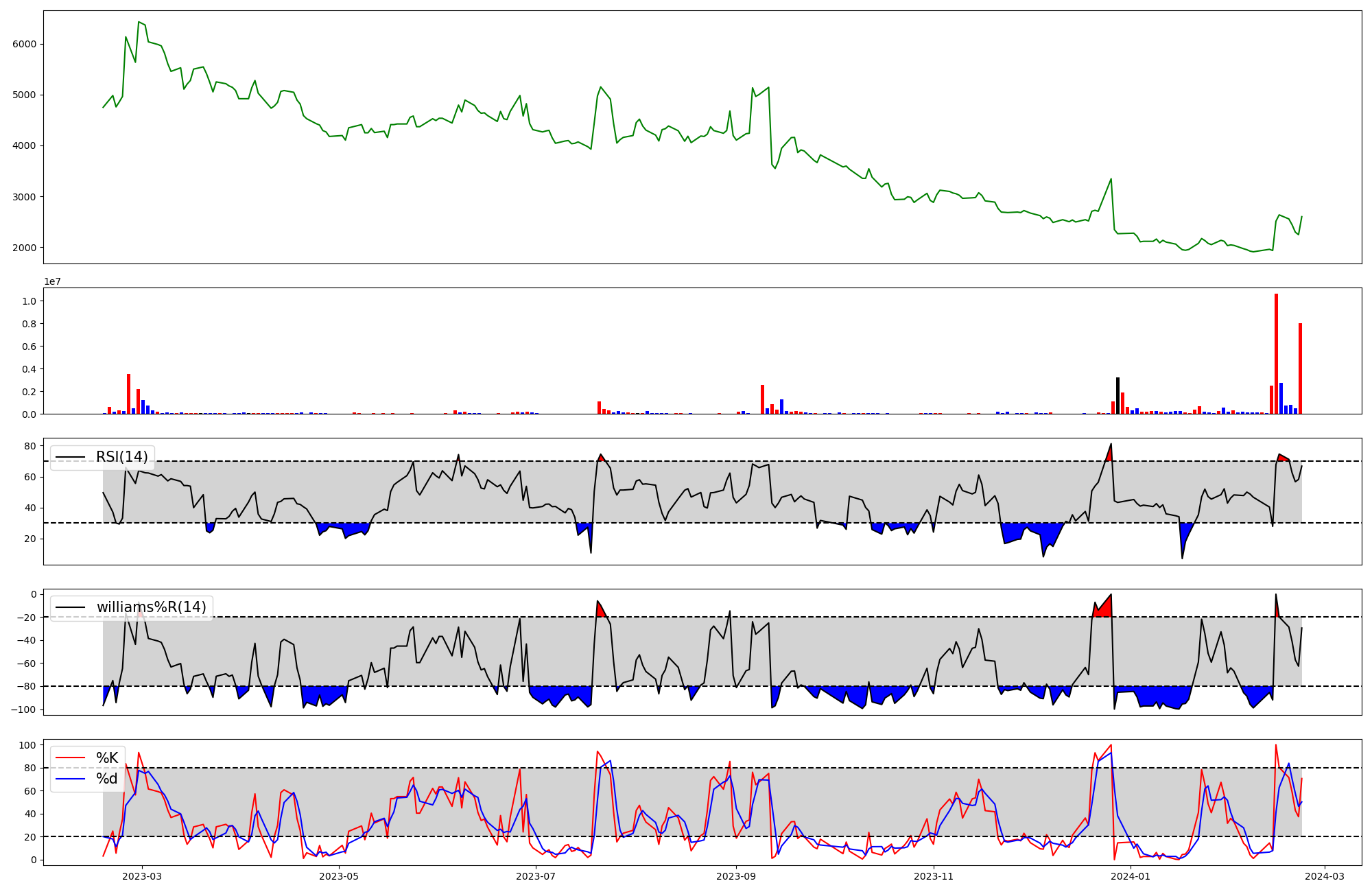The height and width of the screenshot is (892, 1372).
Task: Click the %K legend entry
Action: click(107, 758)
